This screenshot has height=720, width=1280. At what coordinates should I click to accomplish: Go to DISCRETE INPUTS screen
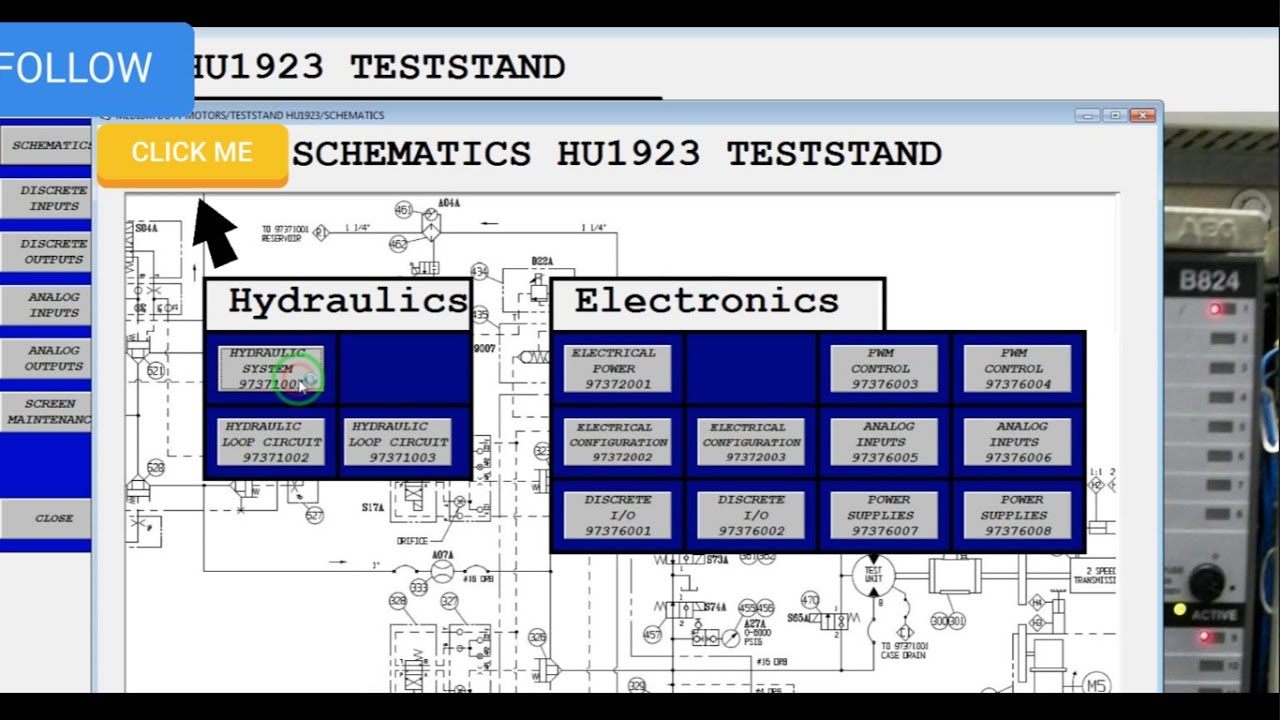click(x=46, y=198)
